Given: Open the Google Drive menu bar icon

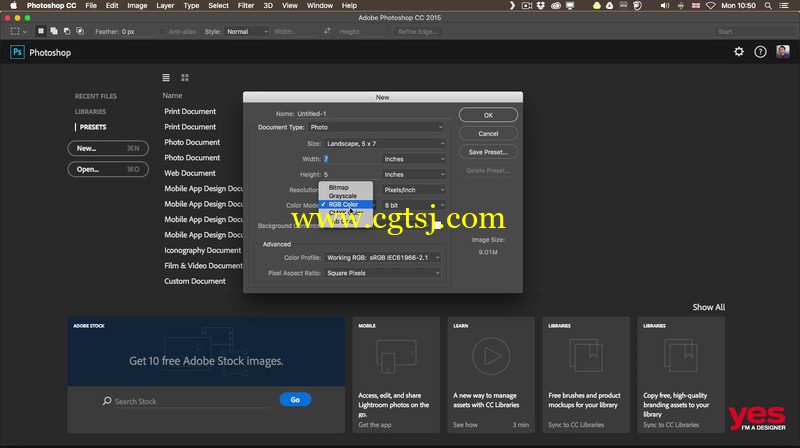Looking at the screenshot, I should [609, 6].
